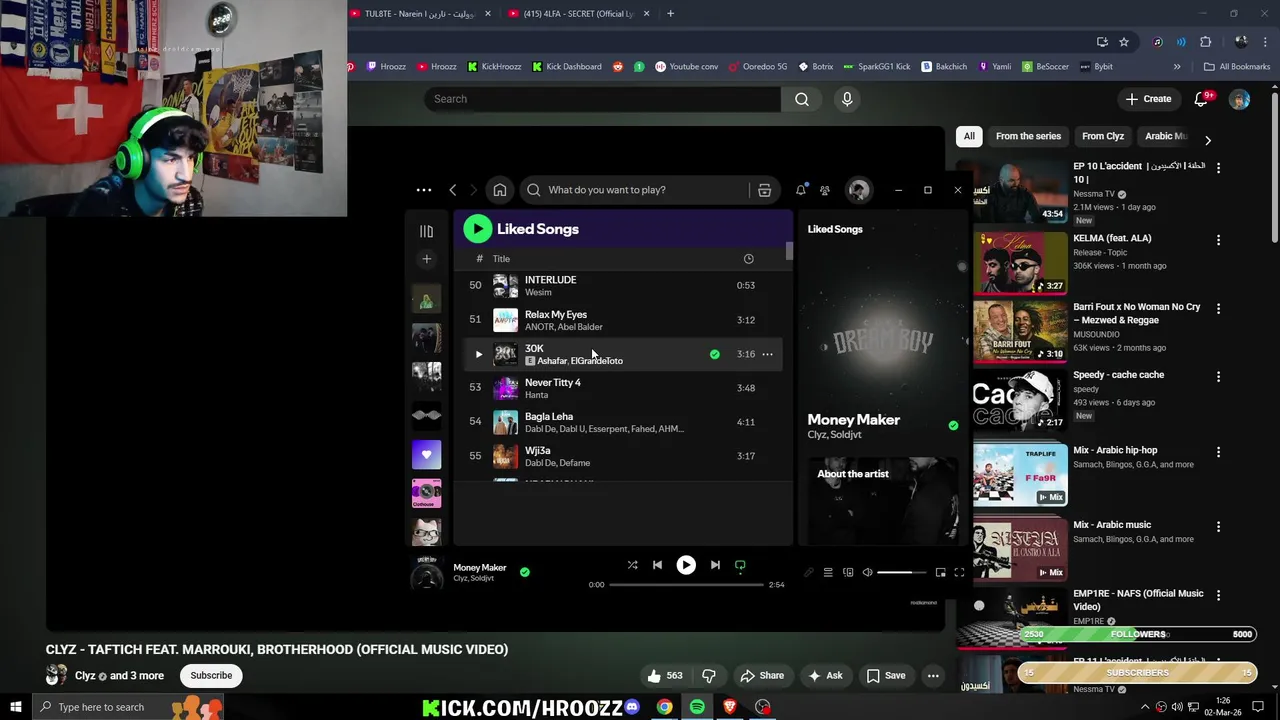Open YouTube notifications bell
The width and height of the screenshot is (1280, 720).
1201,99
